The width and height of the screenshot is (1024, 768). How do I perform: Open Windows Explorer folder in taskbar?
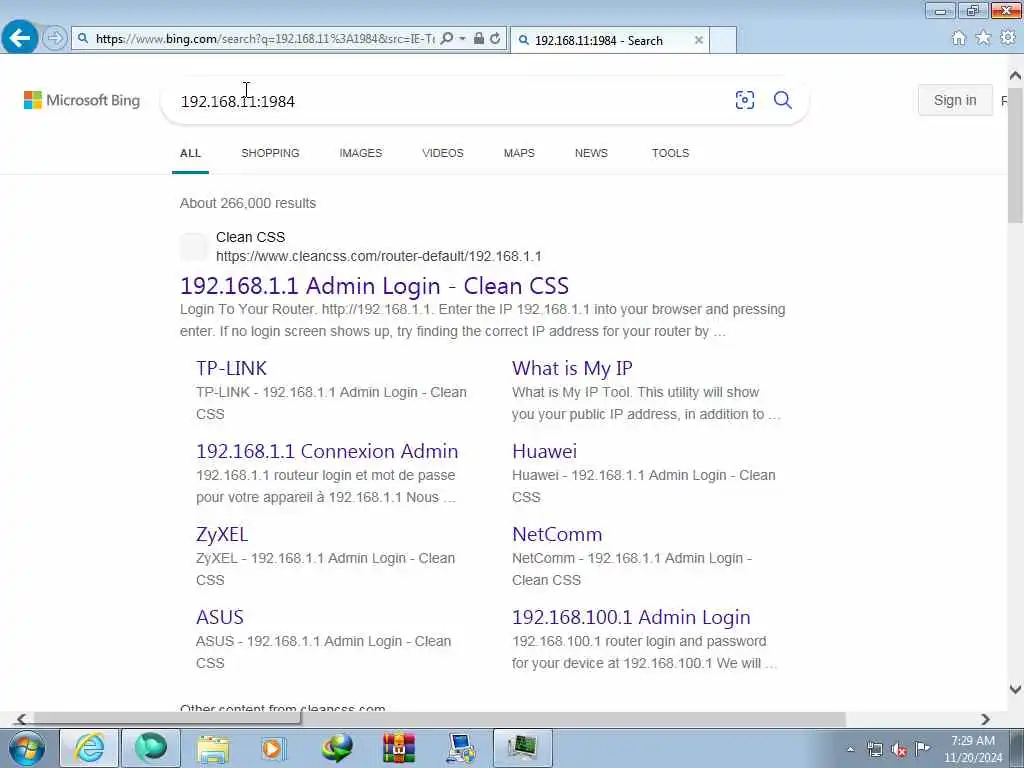pos(213,748)
